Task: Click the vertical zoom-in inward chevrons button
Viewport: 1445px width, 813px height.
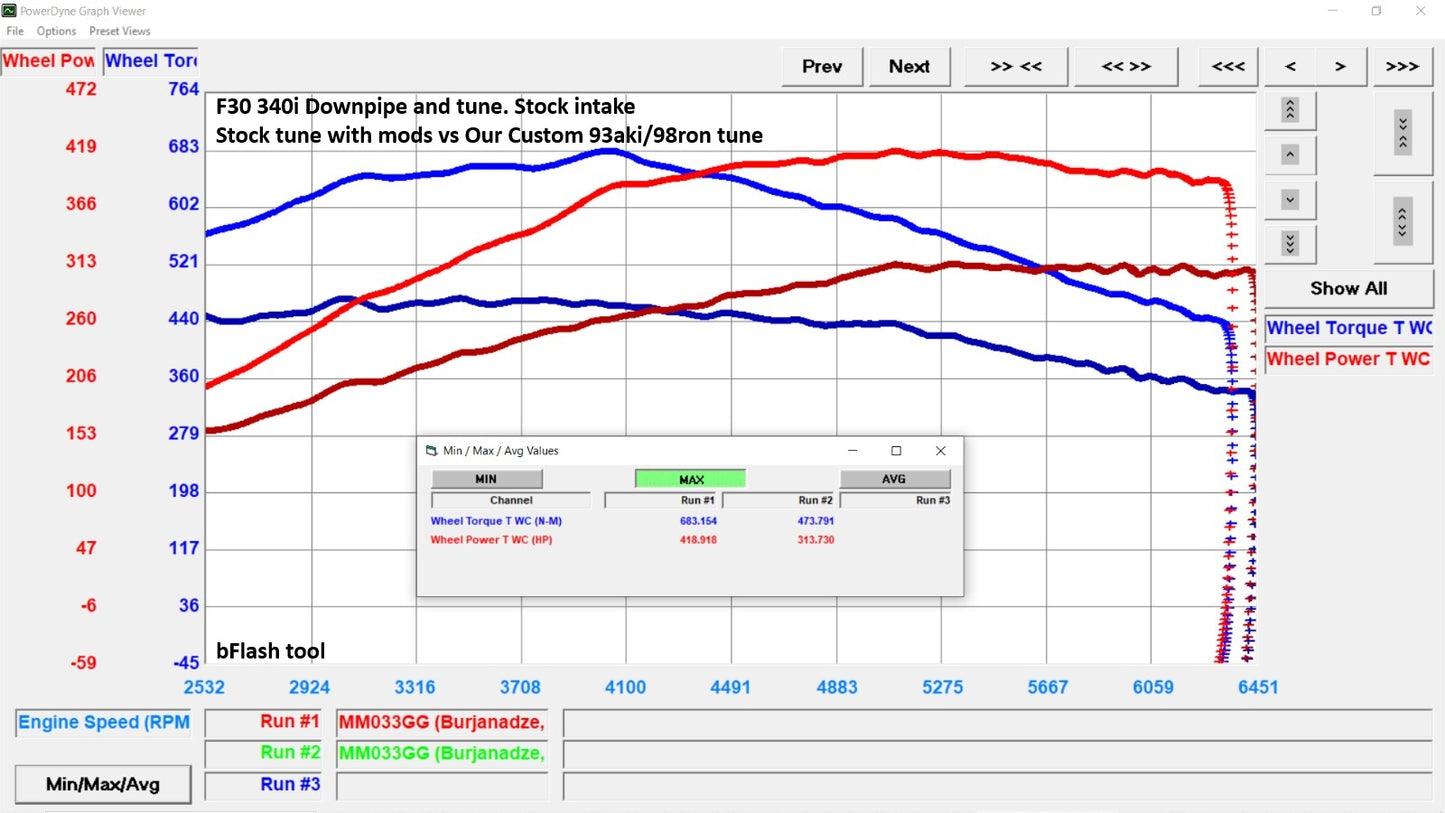Action: (x=1403, y=130)
